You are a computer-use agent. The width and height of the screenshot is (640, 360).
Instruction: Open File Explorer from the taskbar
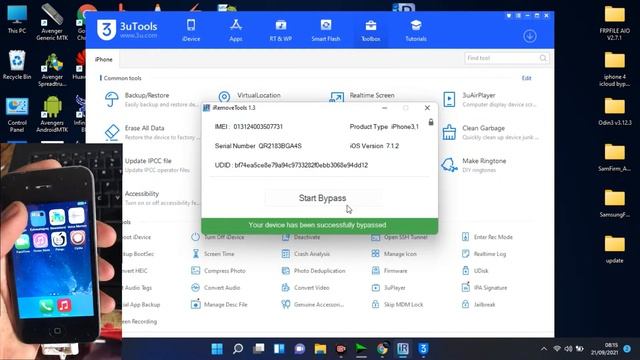tap(320, 349)
